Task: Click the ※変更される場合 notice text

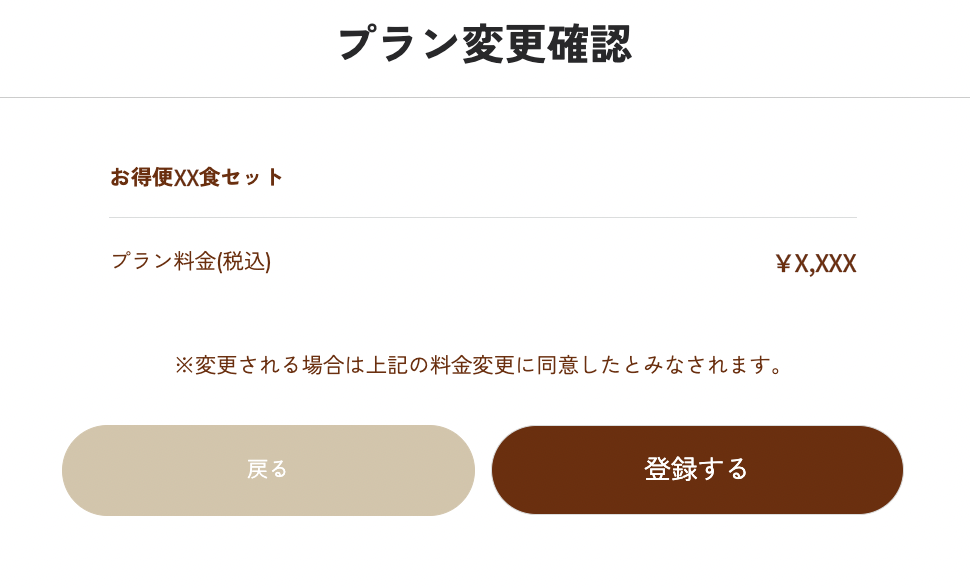Action: [x=482, y=365]
